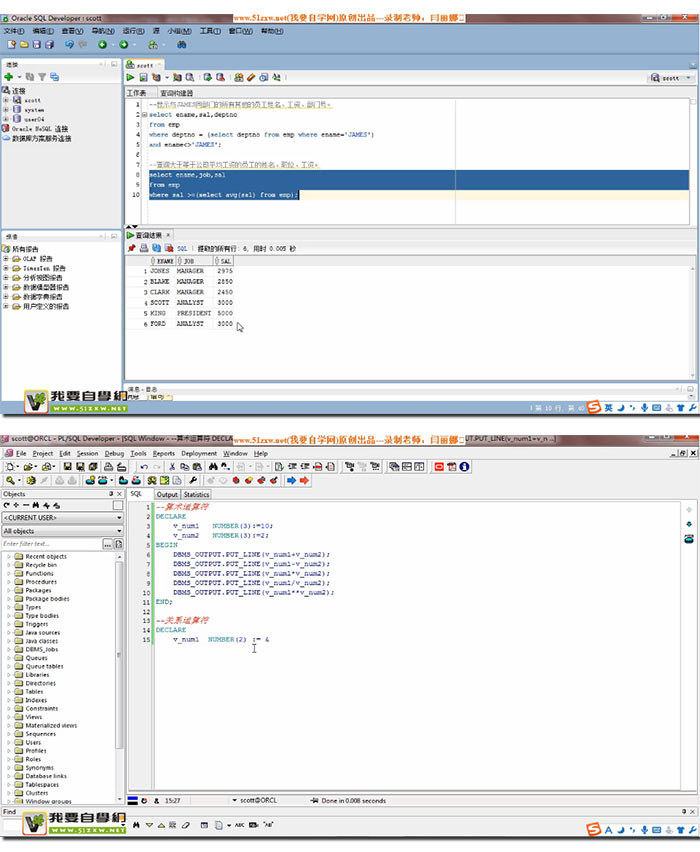Run statement with green play icon in SQL Developer
This screenshot has width=700, height=852.
point(130,78)
